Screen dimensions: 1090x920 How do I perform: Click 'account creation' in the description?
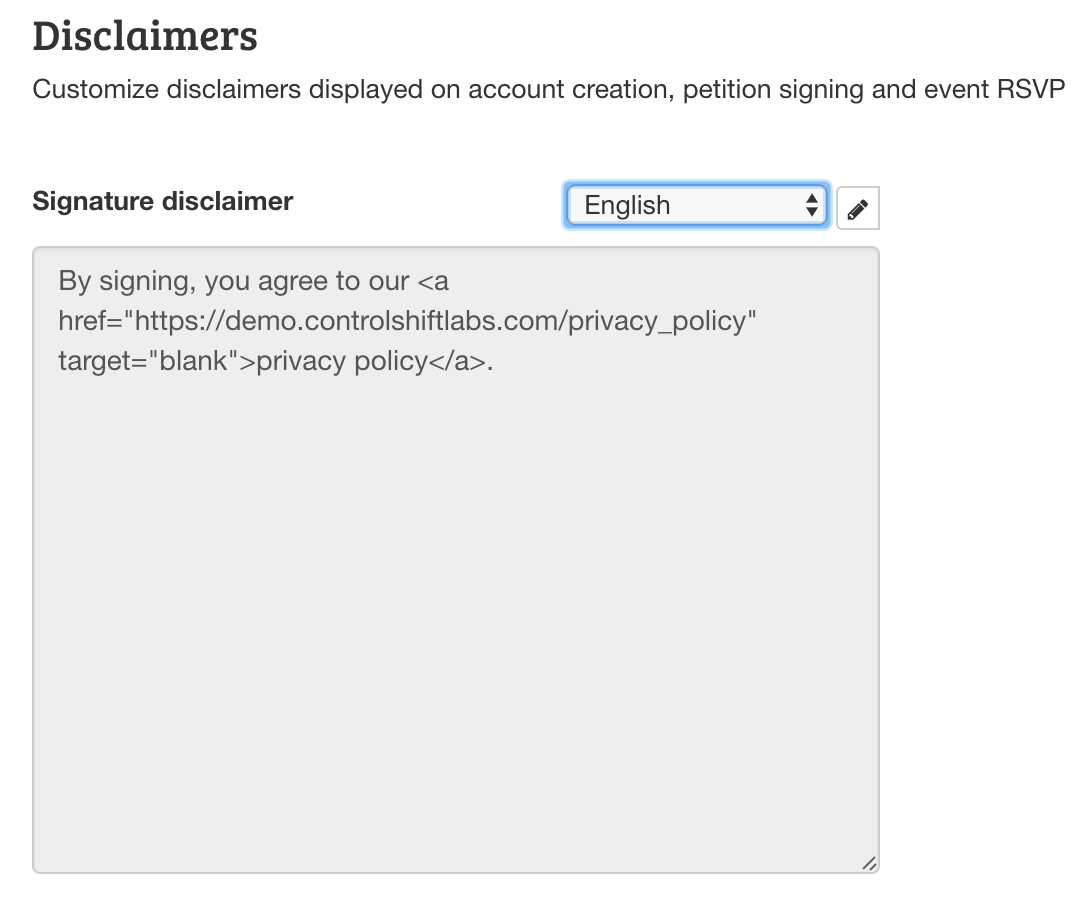pos(570,90)
